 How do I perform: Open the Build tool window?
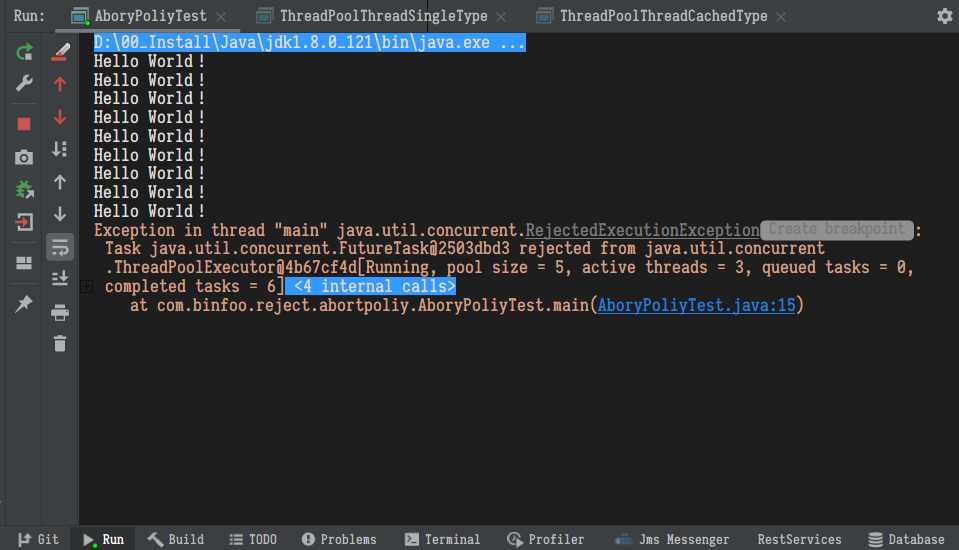pyautogui.click(x=176, y=539)
